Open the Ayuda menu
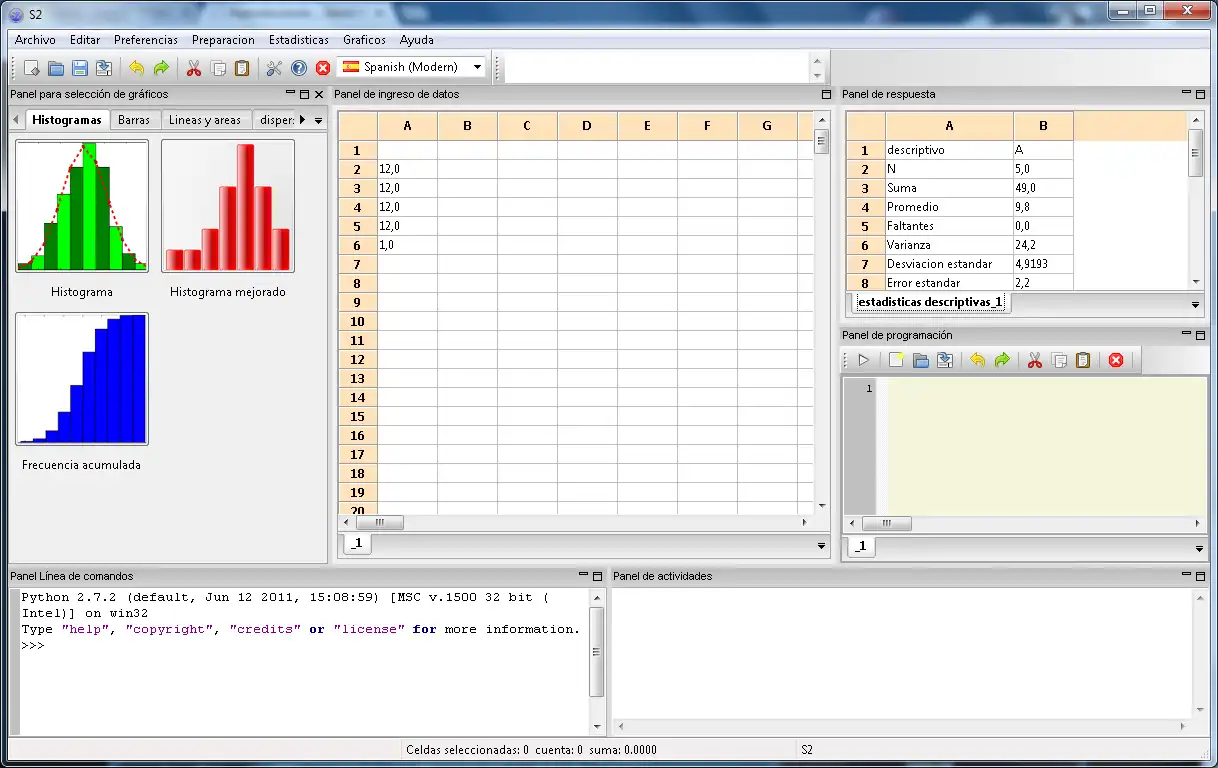This screenshot has height=768, width=1218. tap(417, 40)
